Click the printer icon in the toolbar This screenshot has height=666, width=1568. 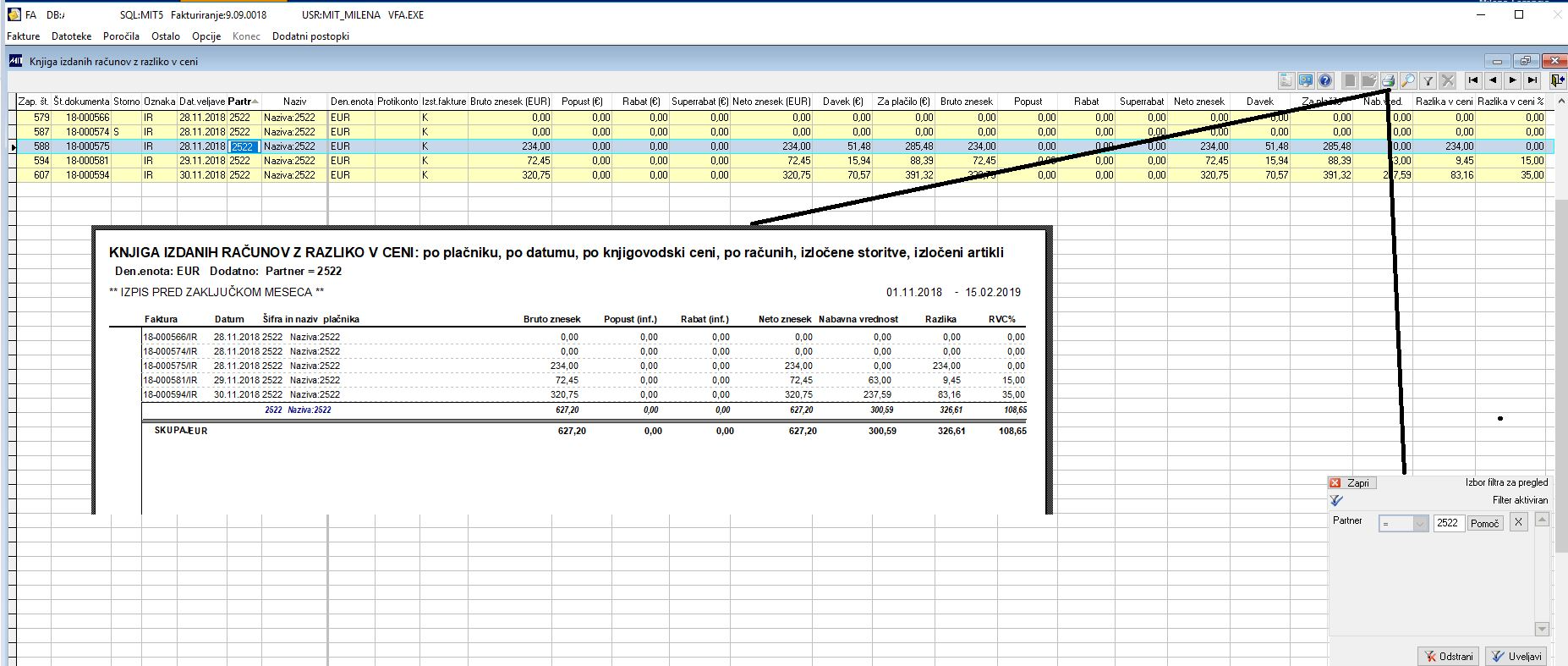click(x=1388, y=81)
